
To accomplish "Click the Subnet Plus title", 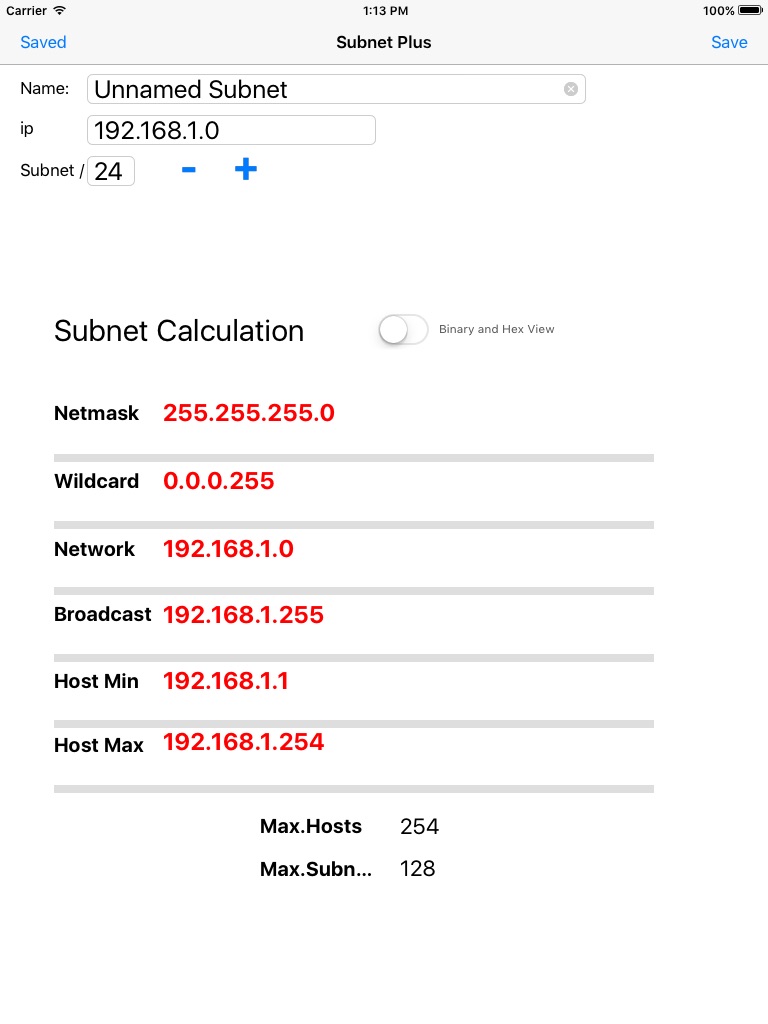I will (384, 42).
